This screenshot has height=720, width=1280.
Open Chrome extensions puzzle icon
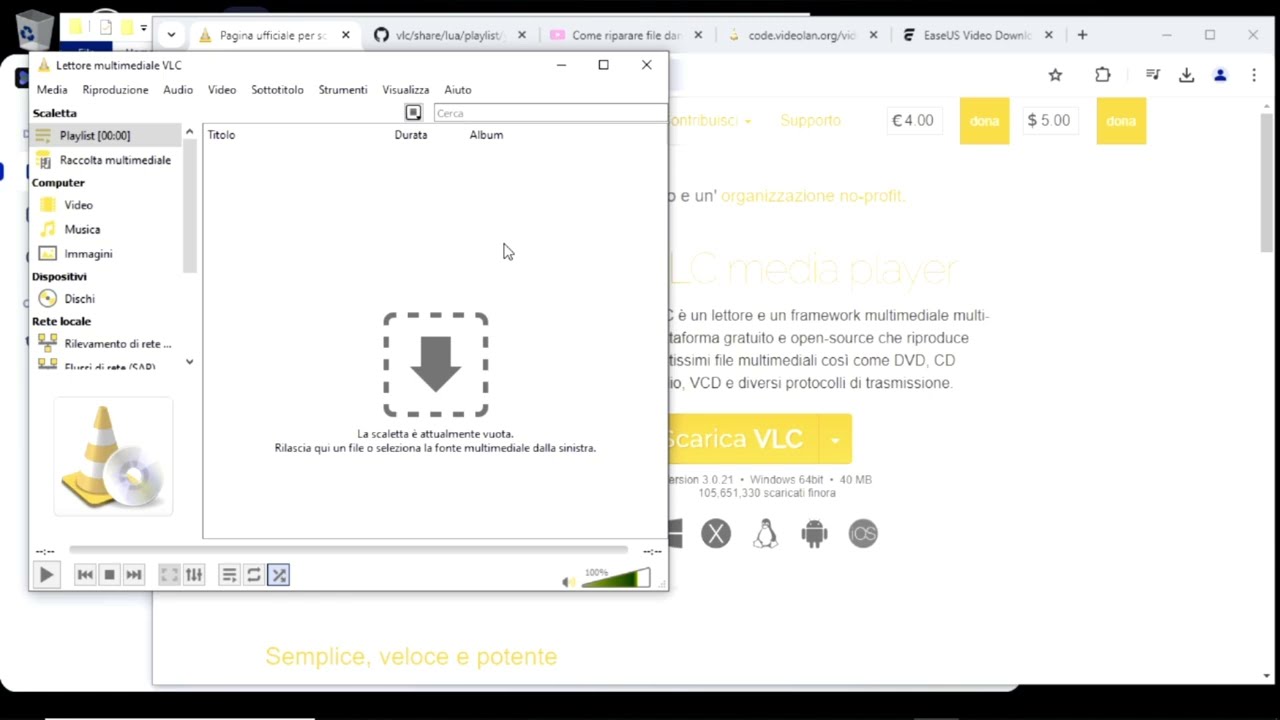click(1103, 75)
